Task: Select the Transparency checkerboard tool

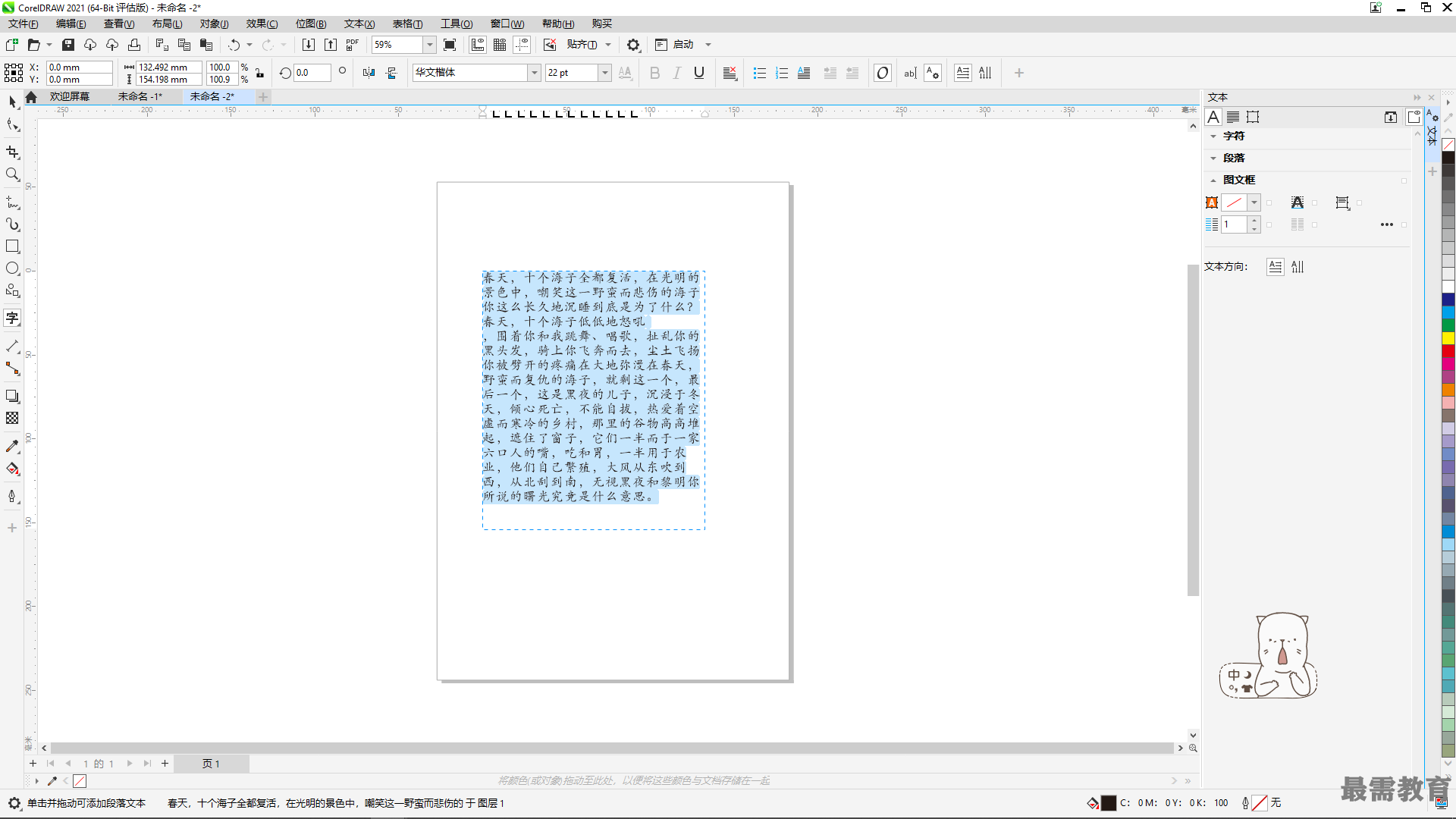Action: click(12, 418)
